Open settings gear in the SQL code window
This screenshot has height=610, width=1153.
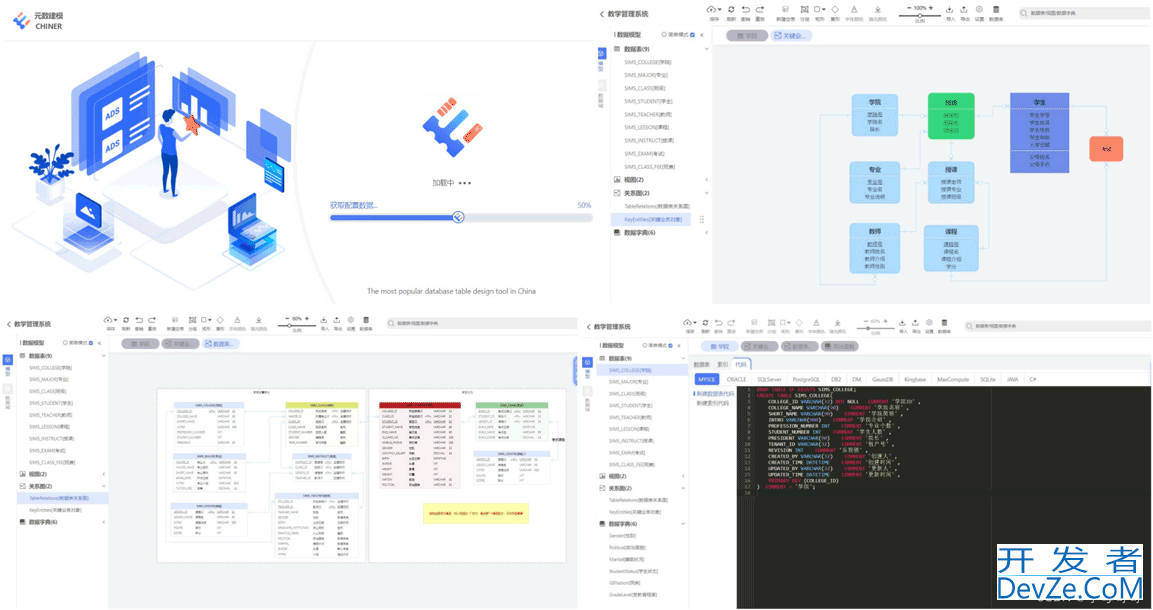click(929, 323)
